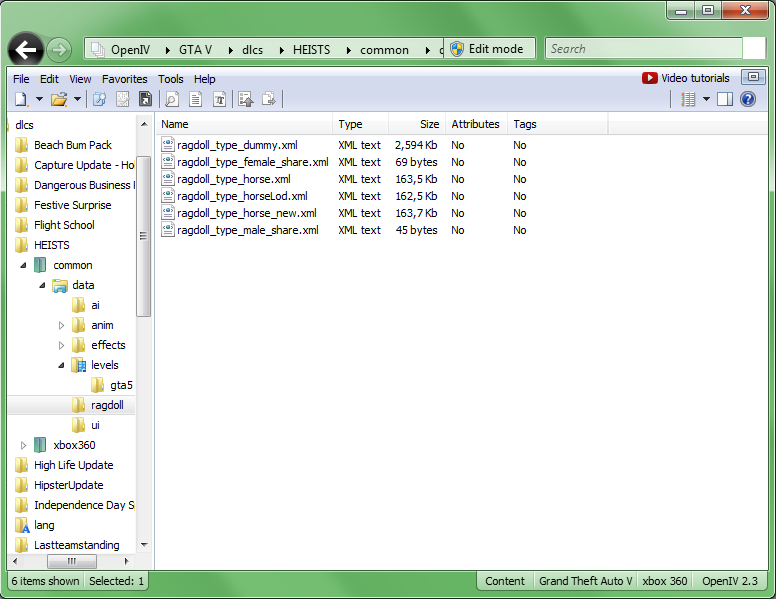
Task: Collapse the levels folder in tree
Action: 61,365
